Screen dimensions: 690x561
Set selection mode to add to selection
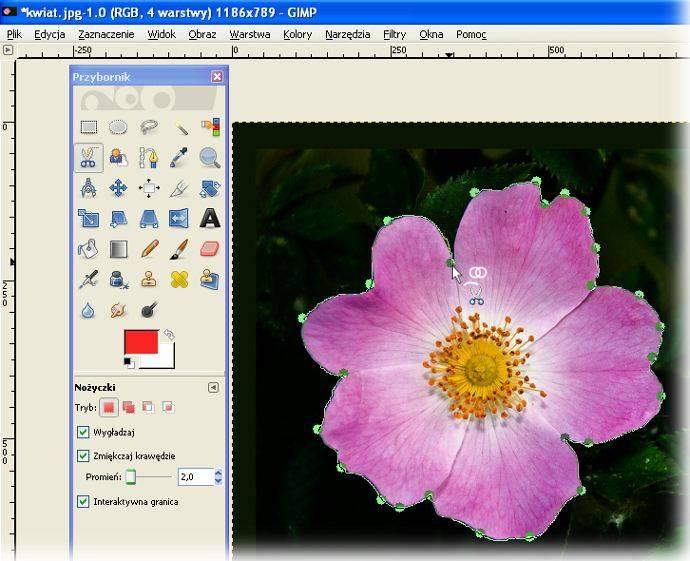[x=128, y=407]
